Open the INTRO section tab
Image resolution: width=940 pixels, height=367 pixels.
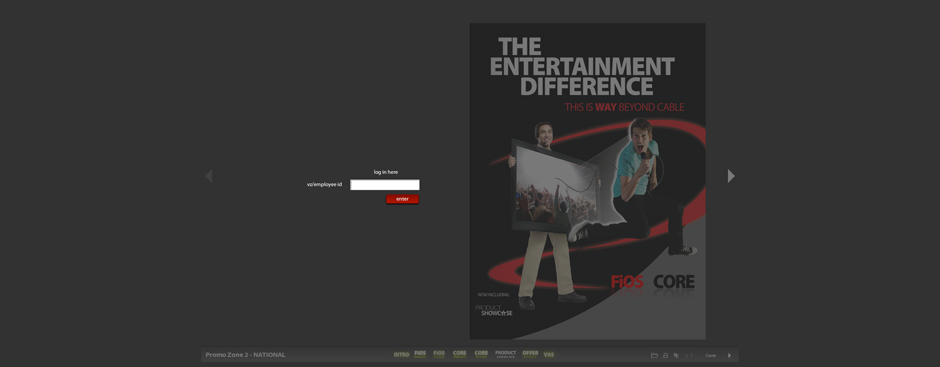[x=401, y=355]
